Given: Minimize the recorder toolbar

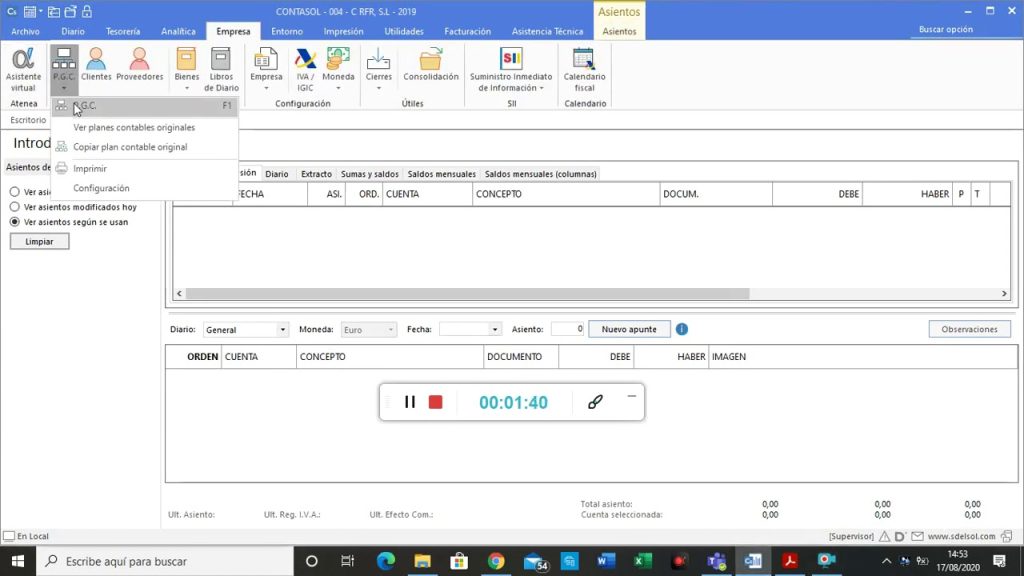Looking at the screenshot, I should (x=632, y=396).
